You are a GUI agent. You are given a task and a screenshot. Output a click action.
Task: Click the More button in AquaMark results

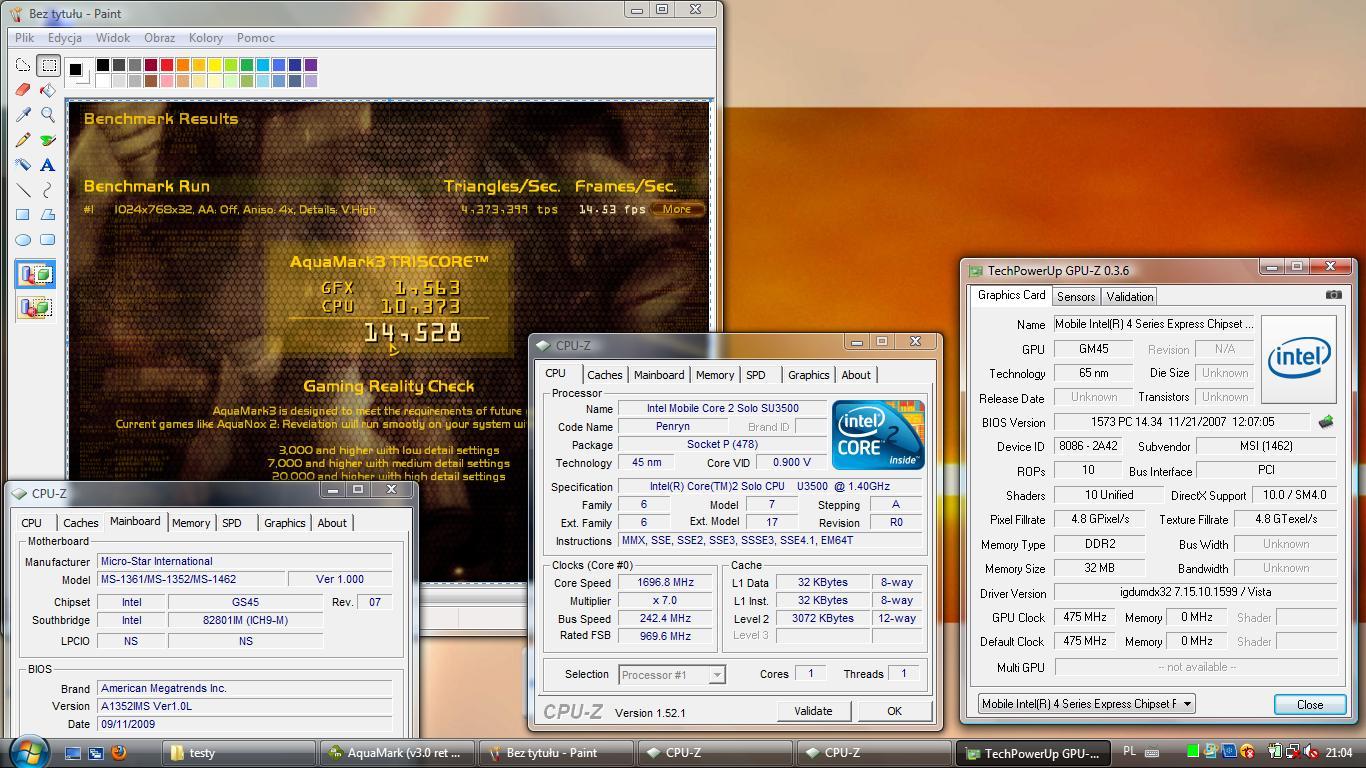677,209
